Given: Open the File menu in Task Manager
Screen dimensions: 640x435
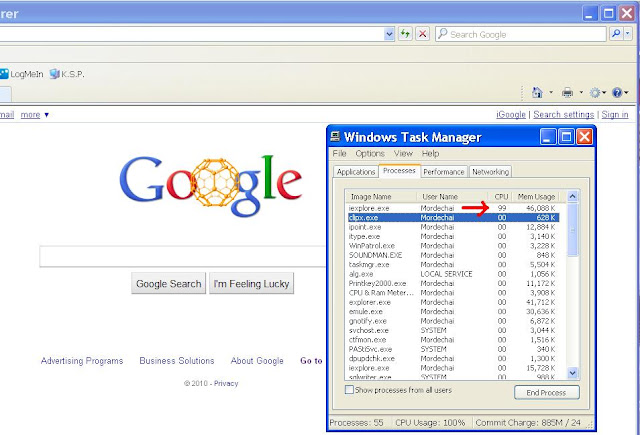Looking at the screenshot, I should 339,153.
